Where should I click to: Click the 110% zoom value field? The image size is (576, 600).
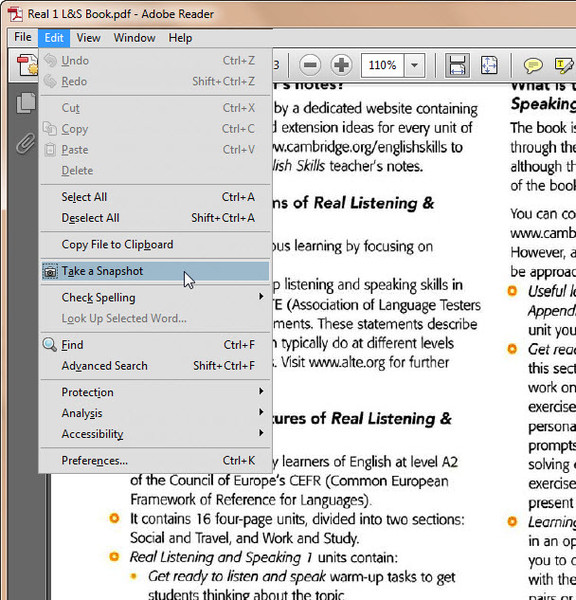[382, 65]
